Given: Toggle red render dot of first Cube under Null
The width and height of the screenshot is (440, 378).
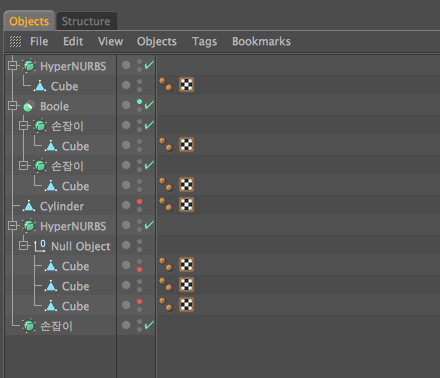Looking at the screenshot, I should coord(139,270).
